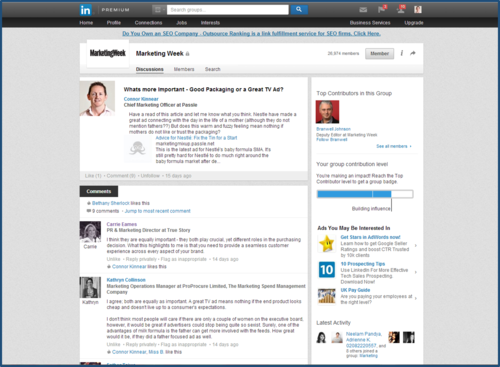Click Follow Branwell link
Viewport: 500px width, 367px height.
click(x=332, y=139)
